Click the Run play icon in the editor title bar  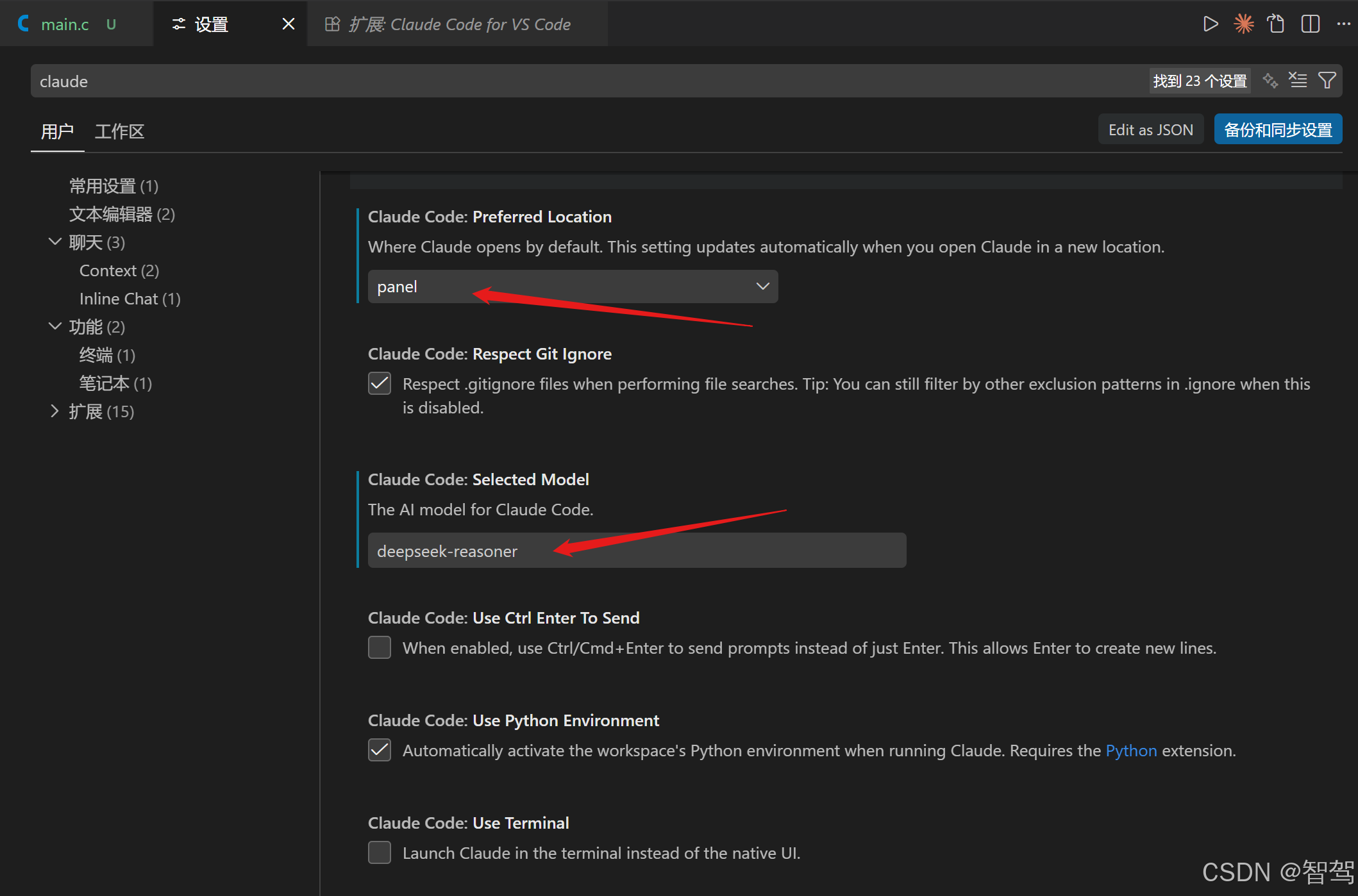tap(1210, 24)
